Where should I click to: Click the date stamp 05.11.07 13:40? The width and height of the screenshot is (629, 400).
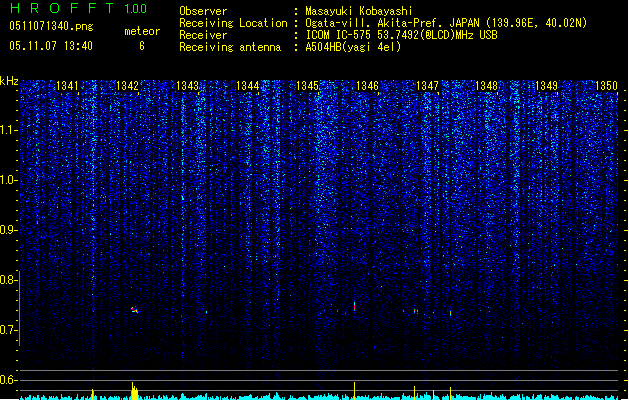tap(51, 46)
